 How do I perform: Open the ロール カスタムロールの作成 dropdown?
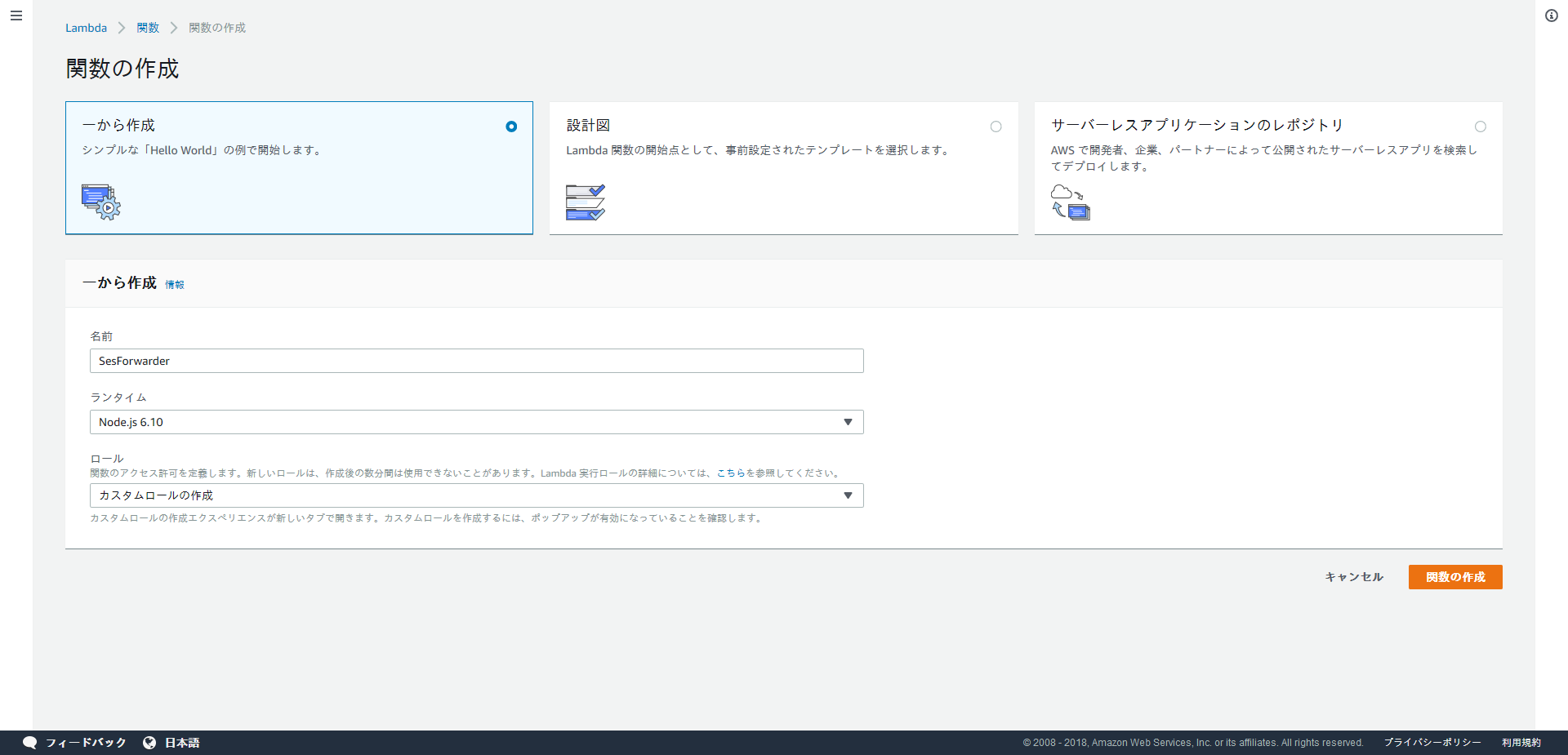coord(477,495)
